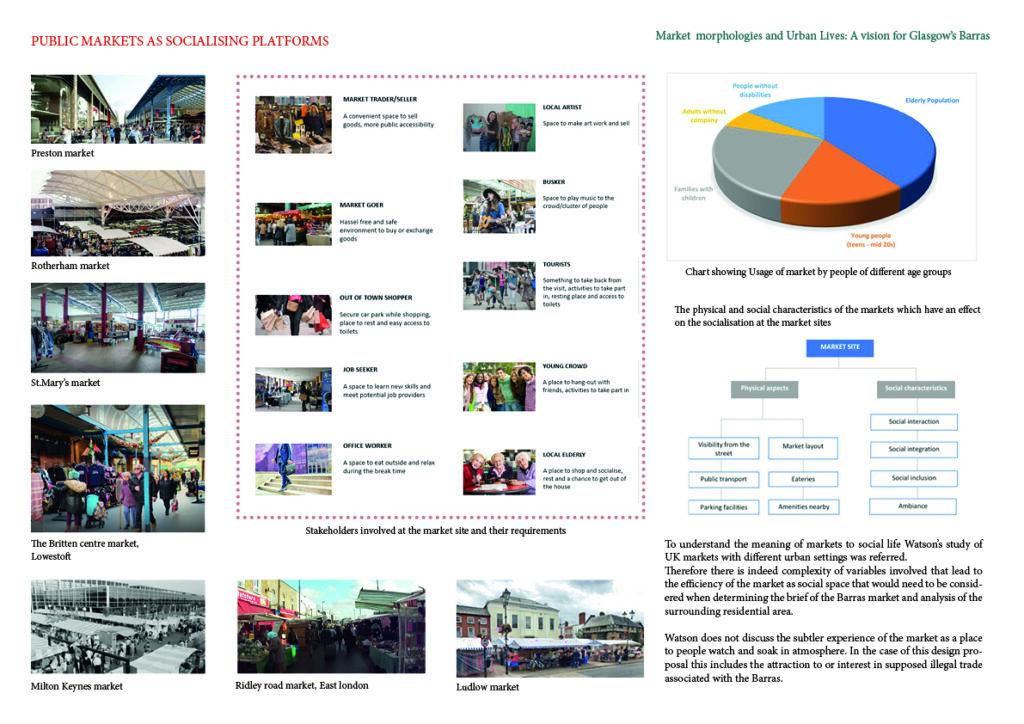Open the Ridley road market image
This screenshot has width=1024, height=724.
(330, 627)
